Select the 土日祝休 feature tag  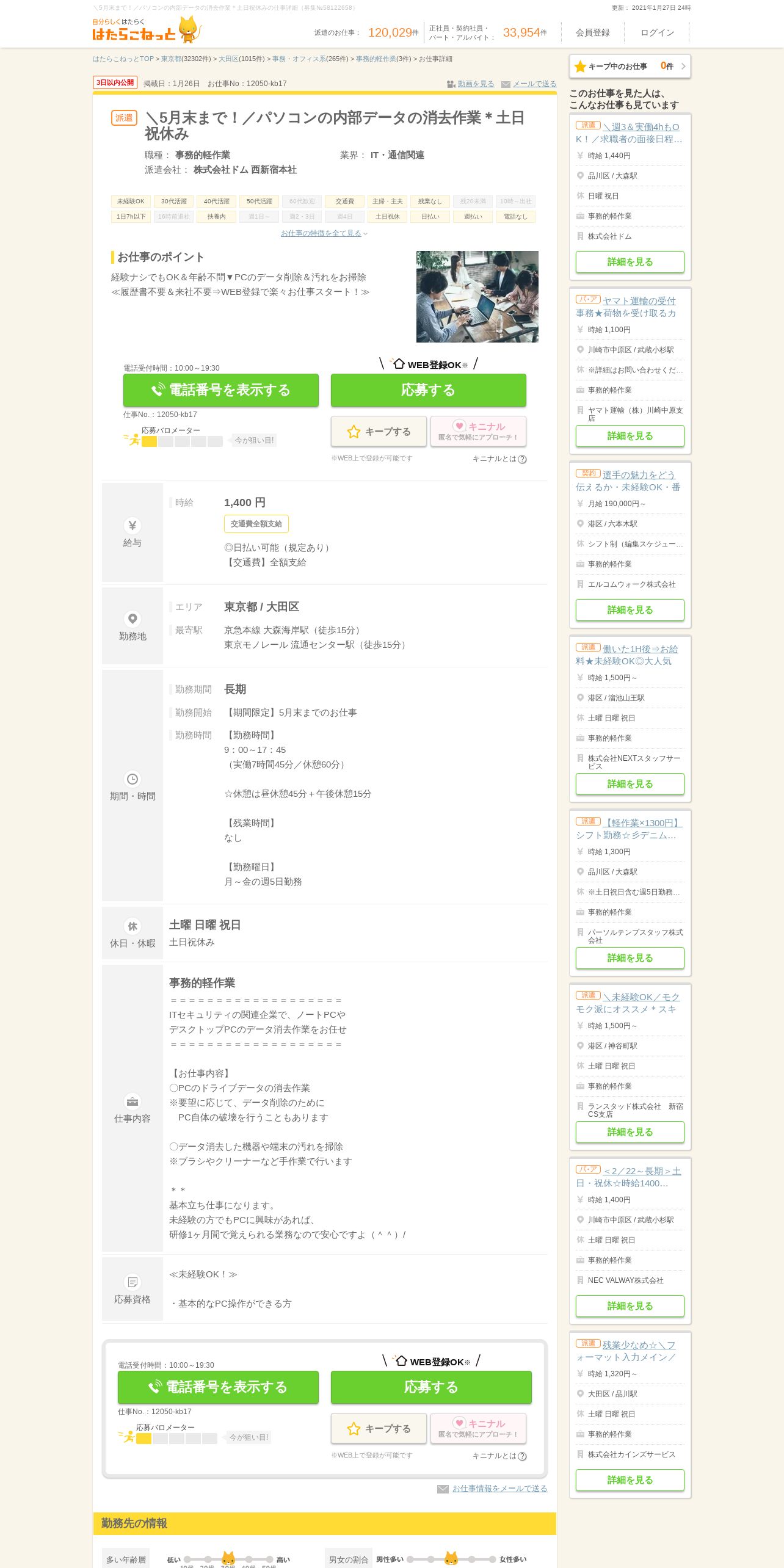[x=388, y=216]
